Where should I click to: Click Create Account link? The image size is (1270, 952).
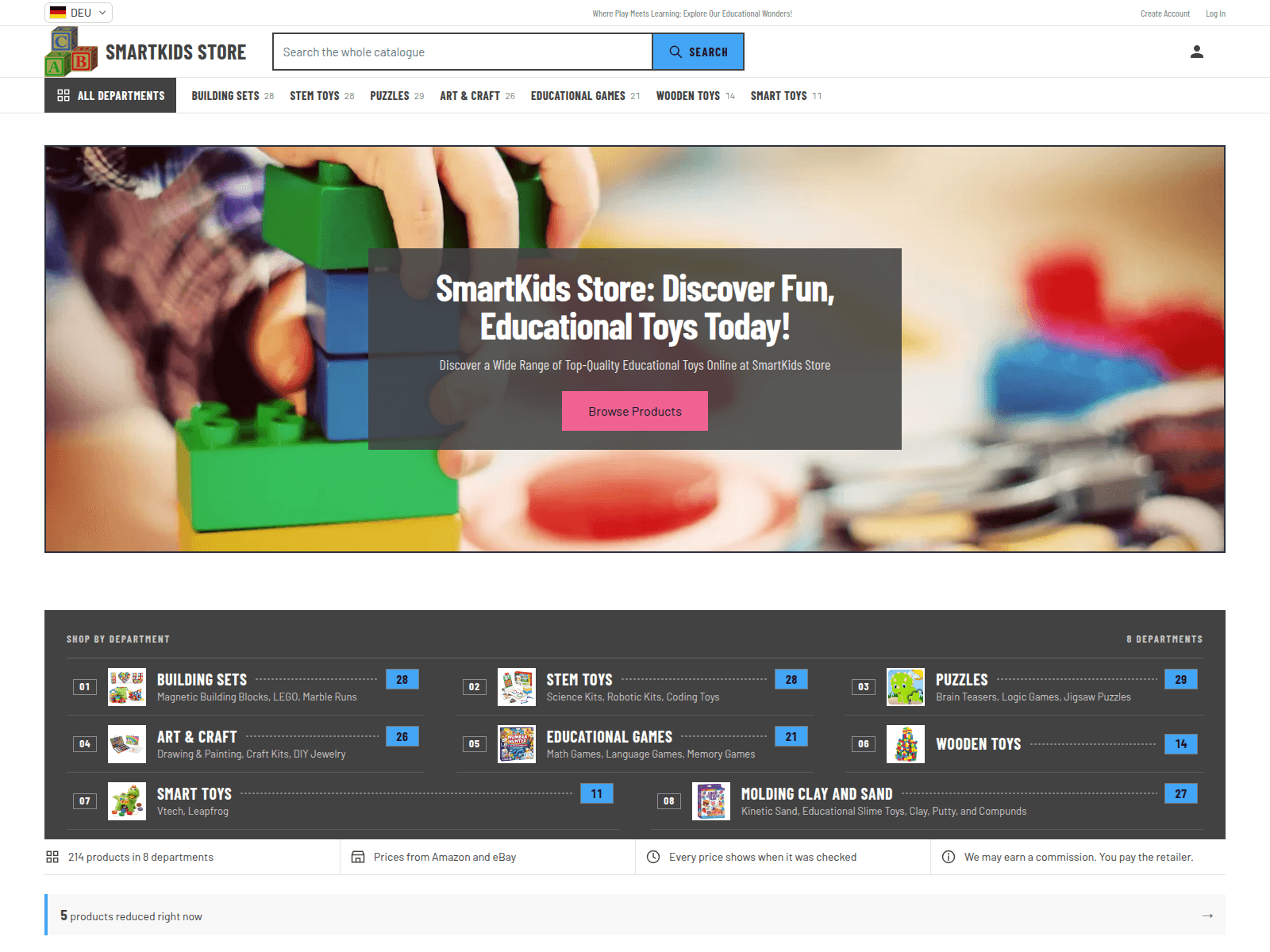click(x=1164, y=13)
